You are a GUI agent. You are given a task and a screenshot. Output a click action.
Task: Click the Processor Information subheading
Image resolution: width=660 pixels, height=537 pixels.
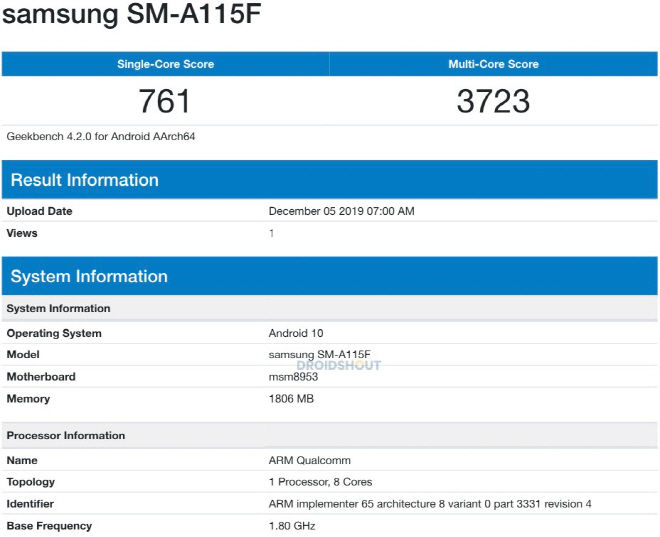[330, 436]
